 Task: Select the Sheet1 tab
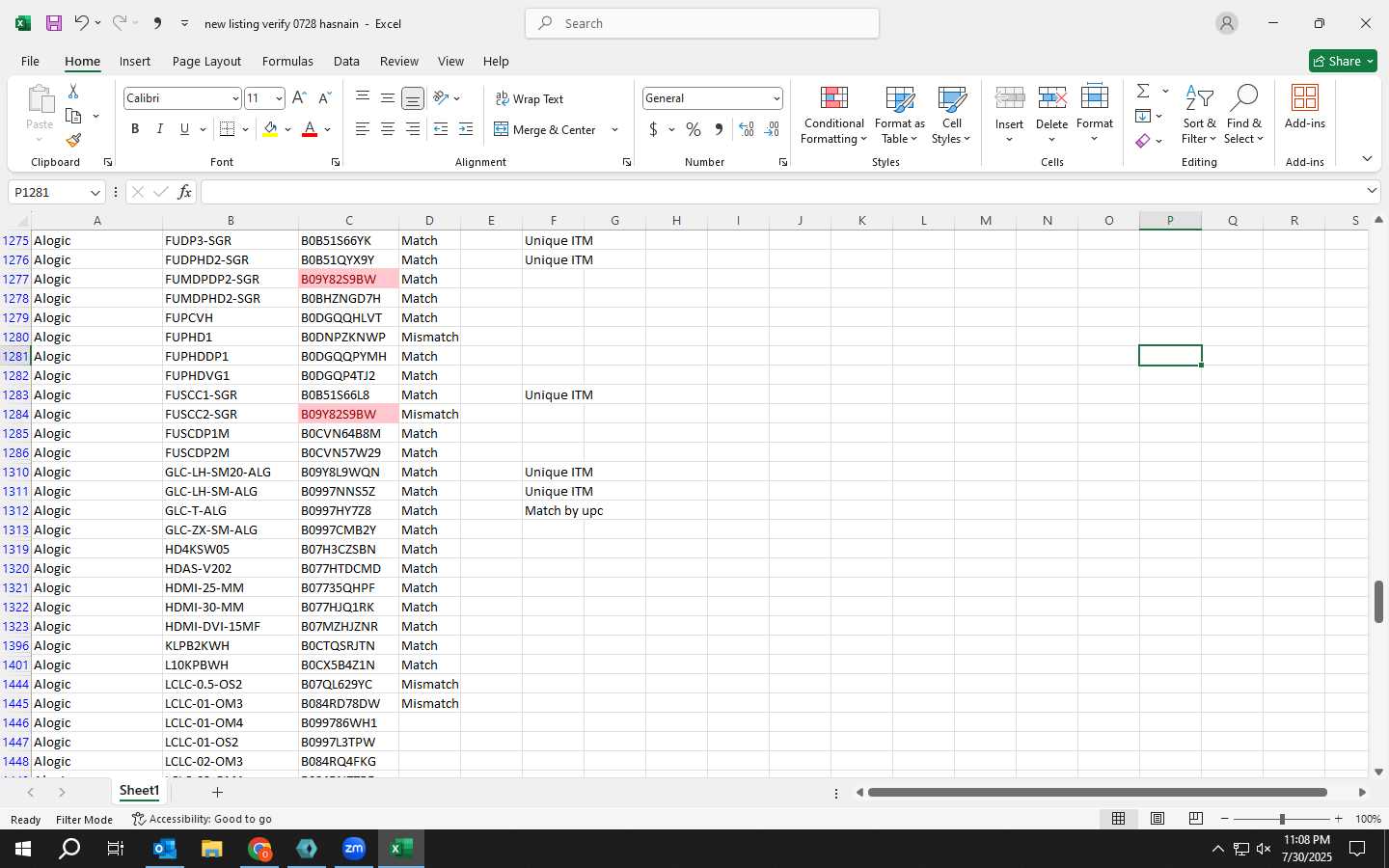(x=139, y=791)
